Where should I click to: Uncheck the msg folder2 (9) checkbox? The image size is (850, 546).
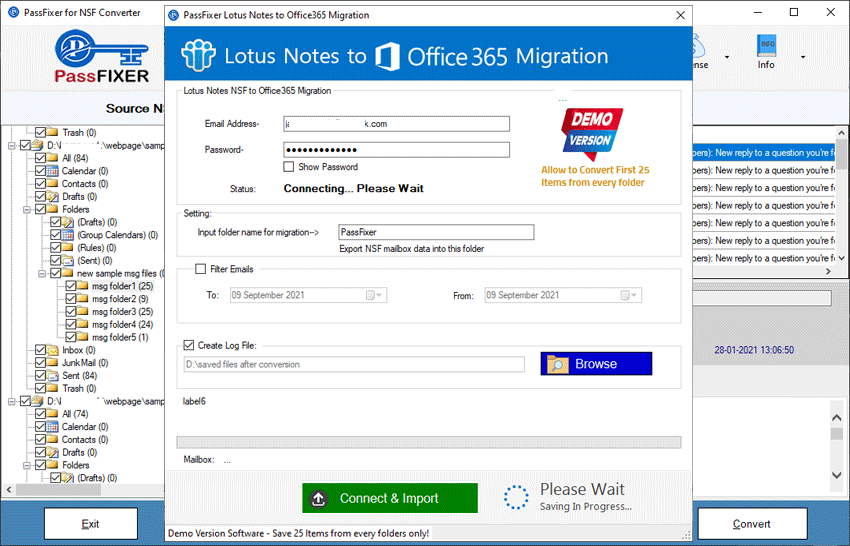click(x=70, y=299)
